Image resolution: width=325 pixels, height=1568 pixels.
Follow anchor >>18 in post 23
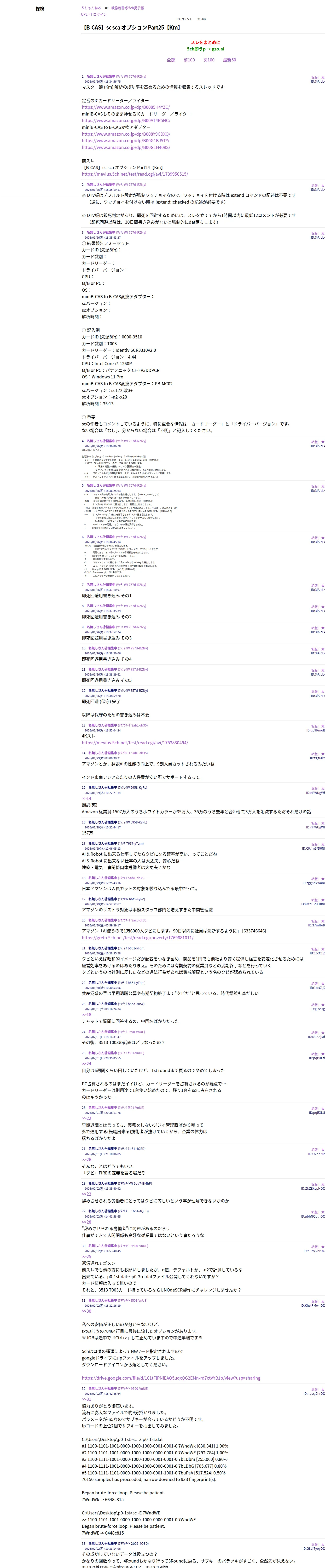click(86, 1015)
